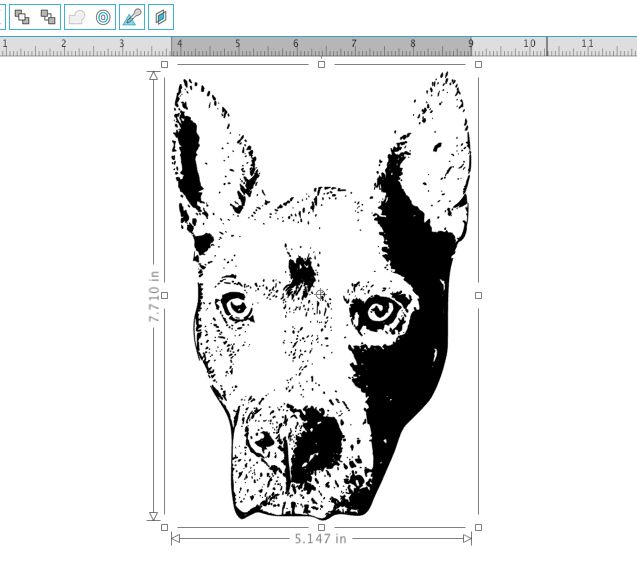Click the 7.710 in height label
The height and width of the screenshot is (584, 637).
click(x=154, y=296)
